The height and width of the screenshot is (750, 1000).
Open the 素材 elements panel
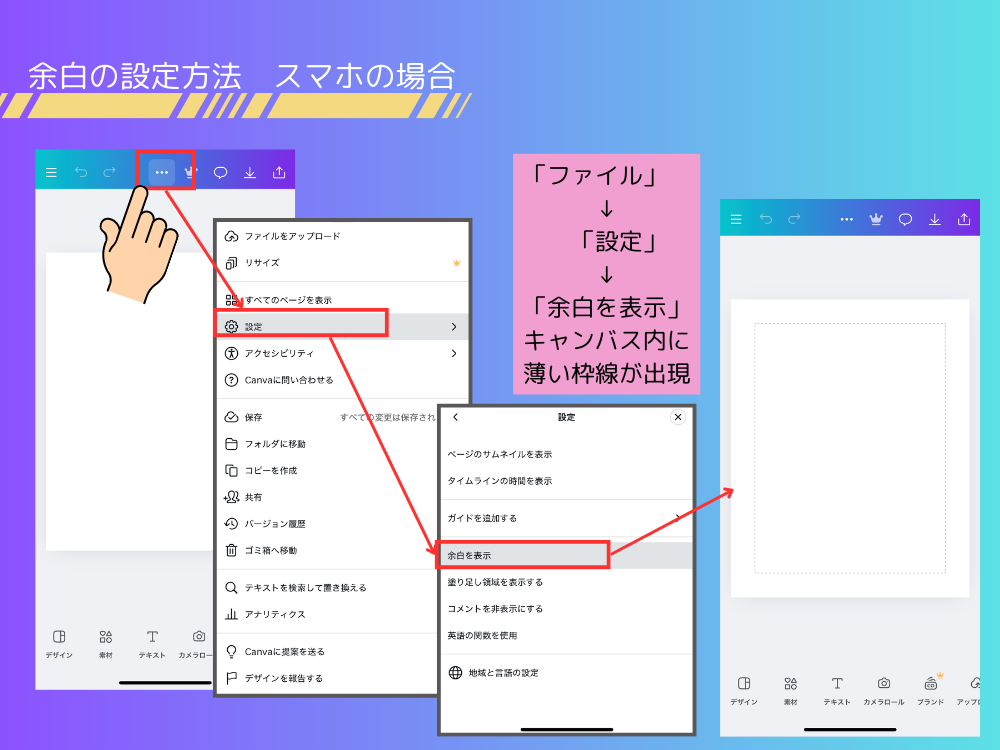(105, 640)
